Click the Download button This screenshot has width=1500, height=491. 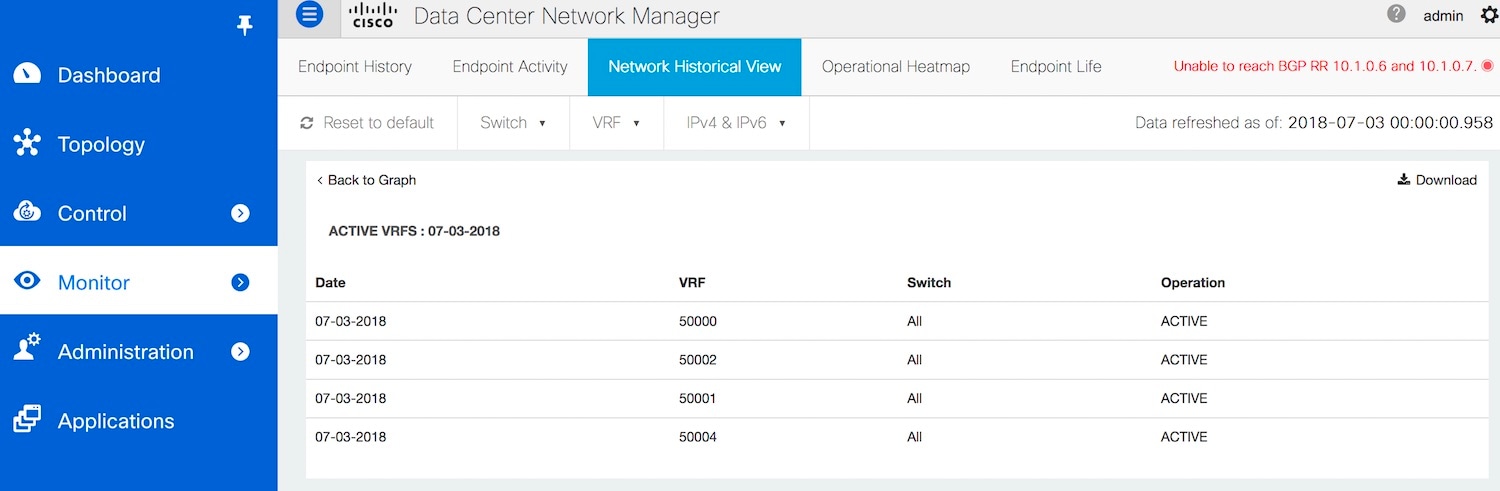click(1437, 180)
